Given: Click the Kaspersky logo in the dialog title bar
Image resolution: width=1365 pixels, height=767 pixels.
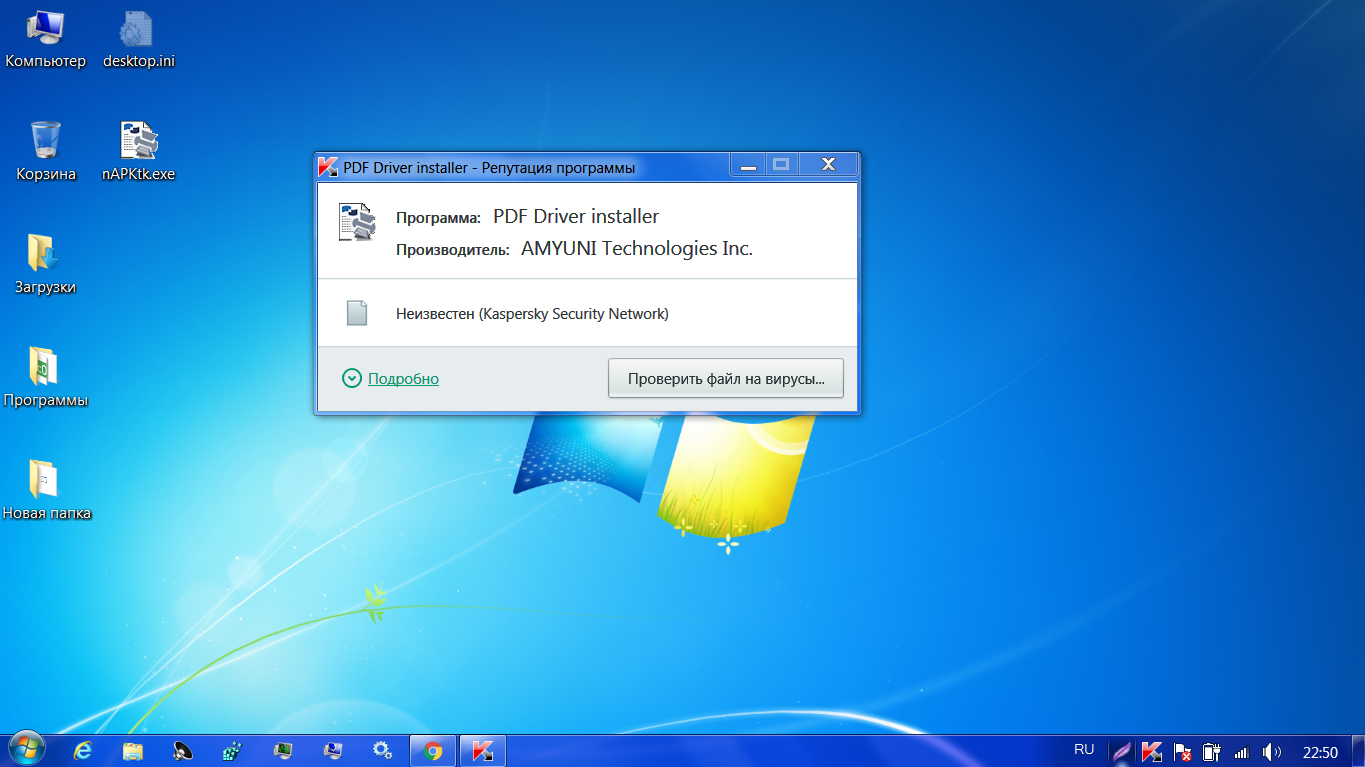Looking at the screenshot, I should (x=327, y=167).
